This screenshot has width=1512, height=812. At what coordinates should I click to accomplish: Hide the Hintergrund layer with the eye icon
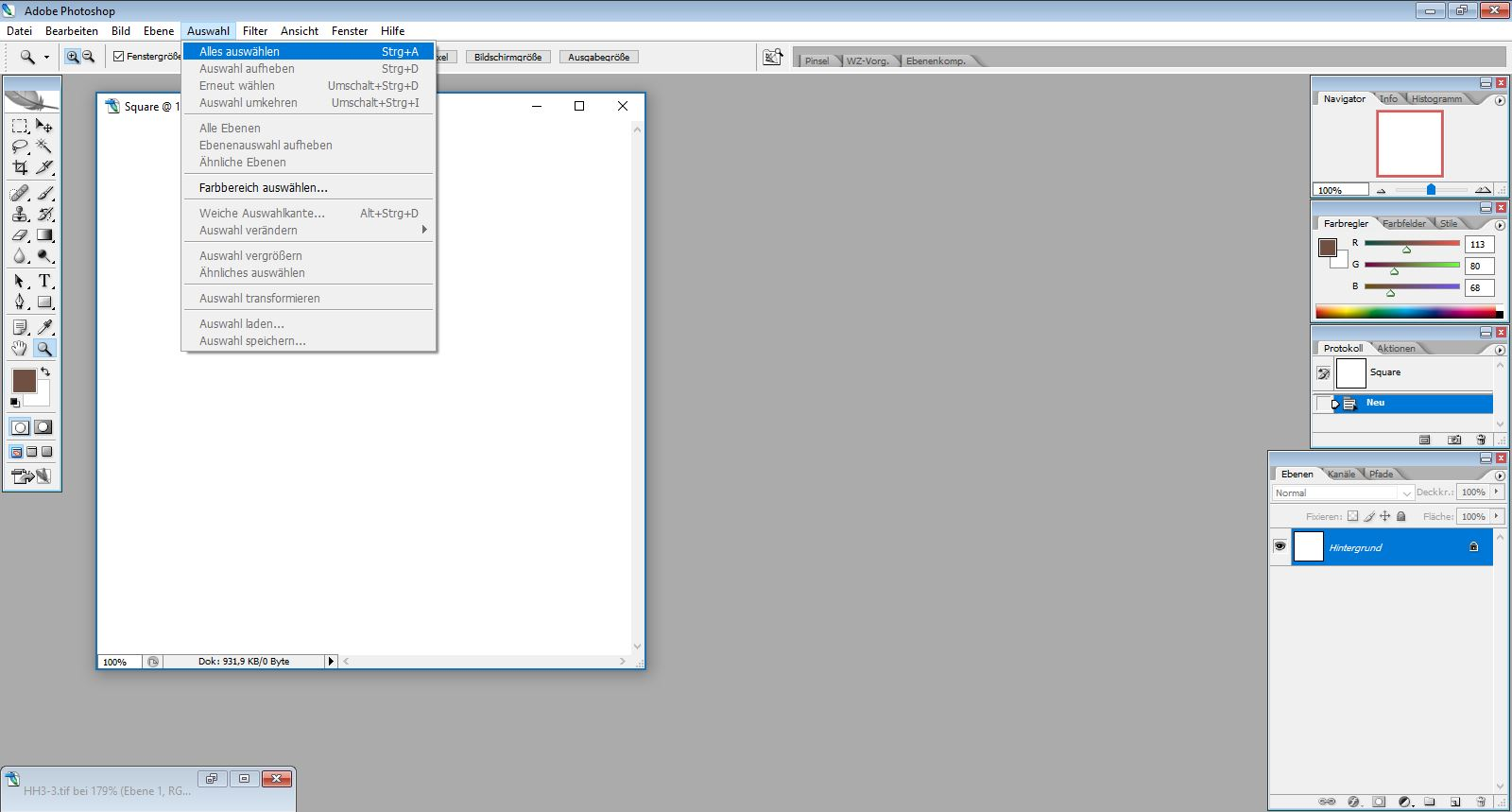coord(1280,546)
